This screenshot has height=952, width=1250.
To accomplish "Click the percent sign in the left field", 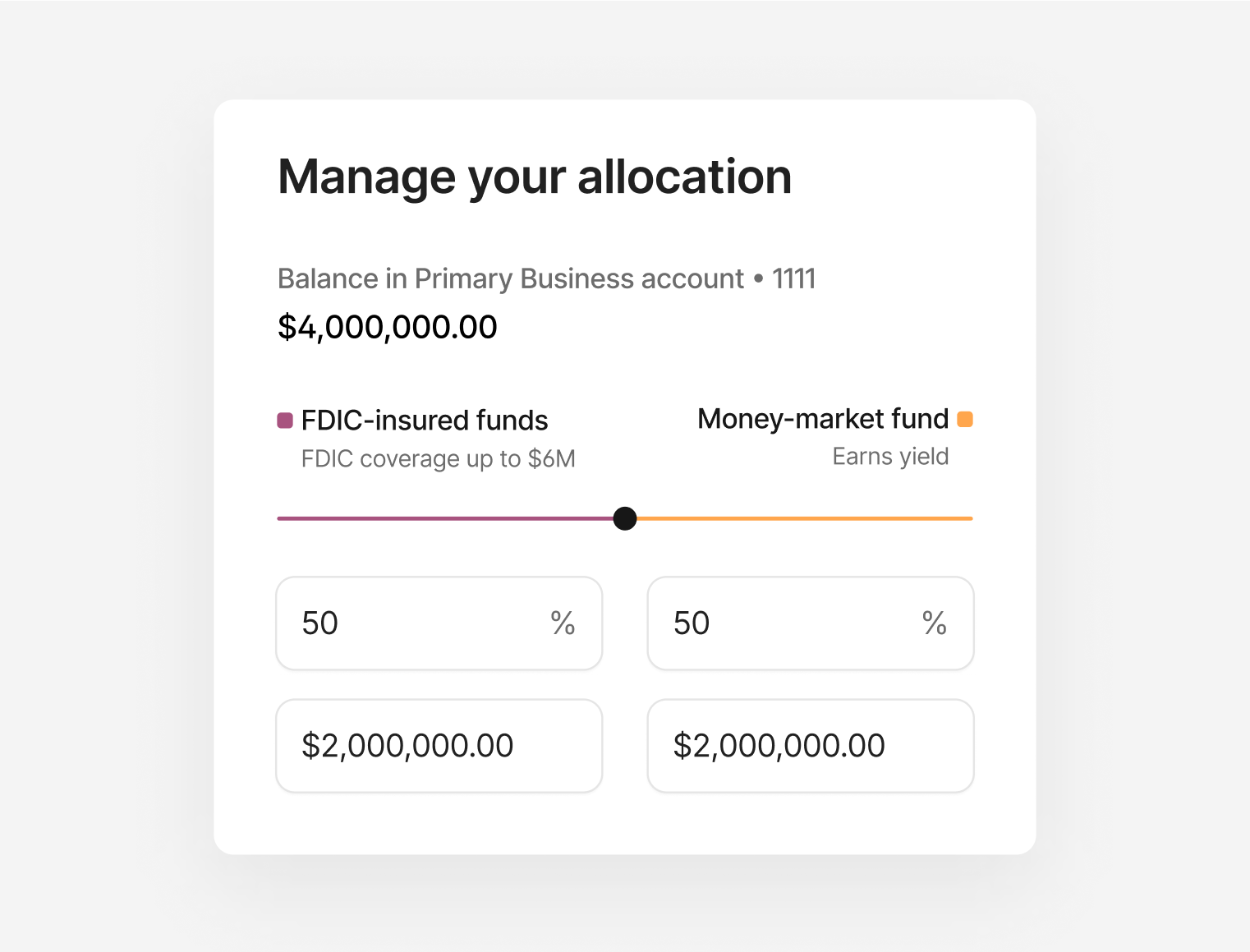I will (564, 623).
